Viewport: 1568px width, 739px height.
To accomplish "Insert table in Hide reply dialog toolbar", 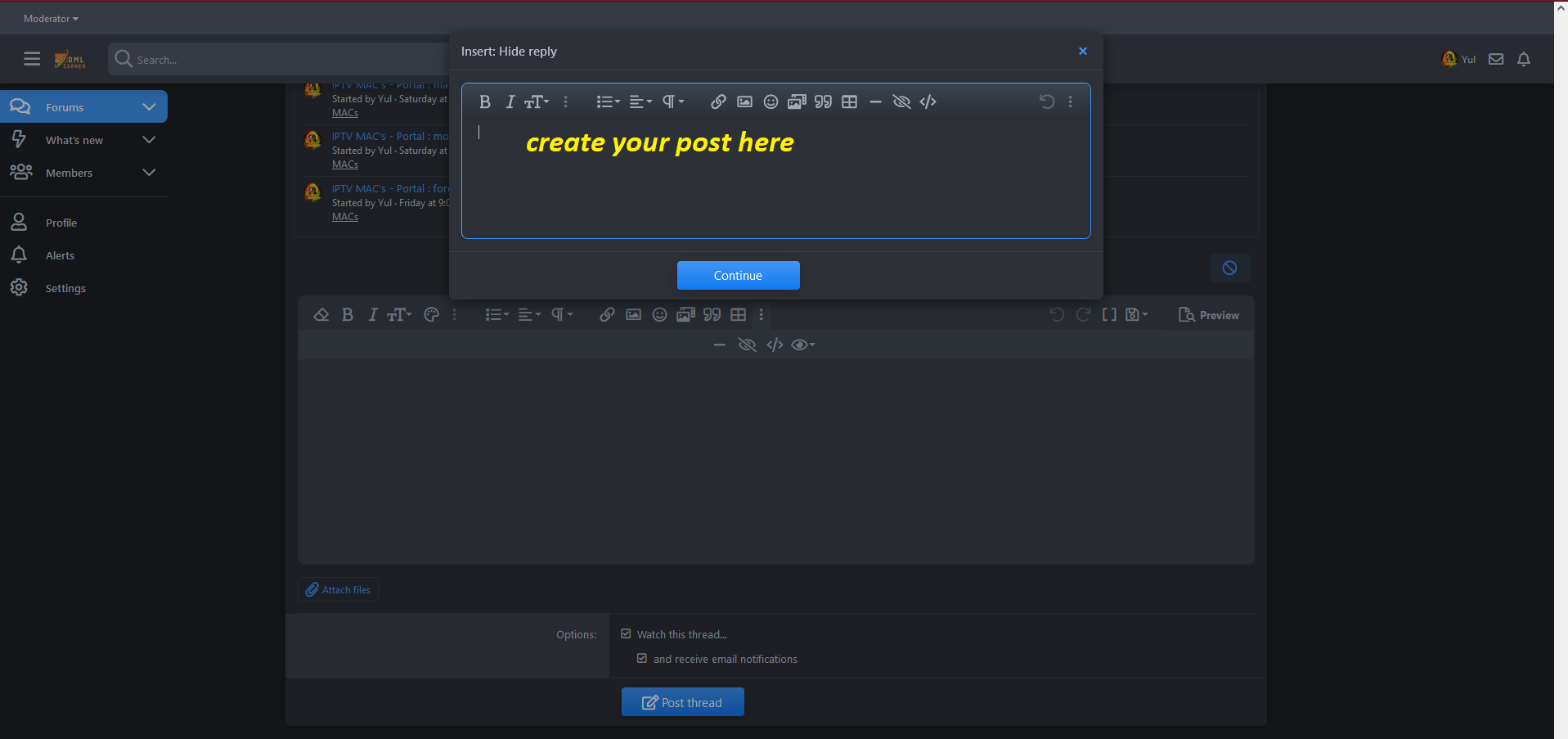I will 849,101.
